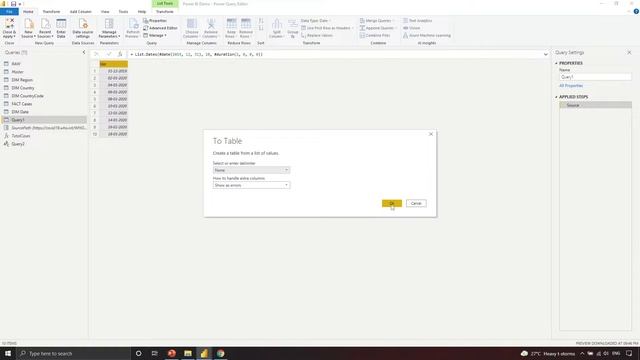Switch to the Add Column tab
Viewport: 640px width, 360px height.
pyautogui.click(x=80, y=11)
